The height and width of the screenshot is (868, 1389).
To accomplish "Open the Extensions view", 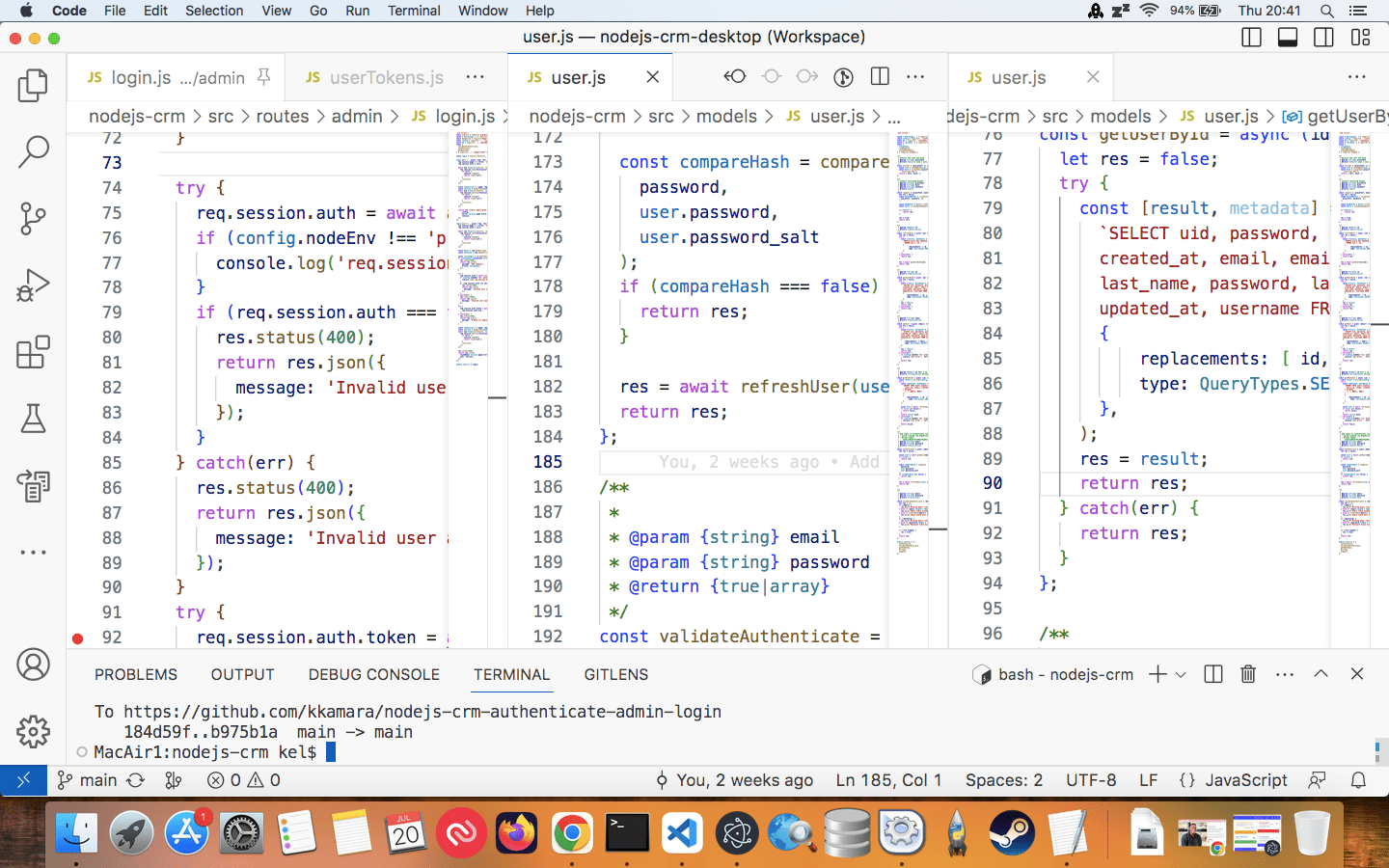I will pos(33,352).
